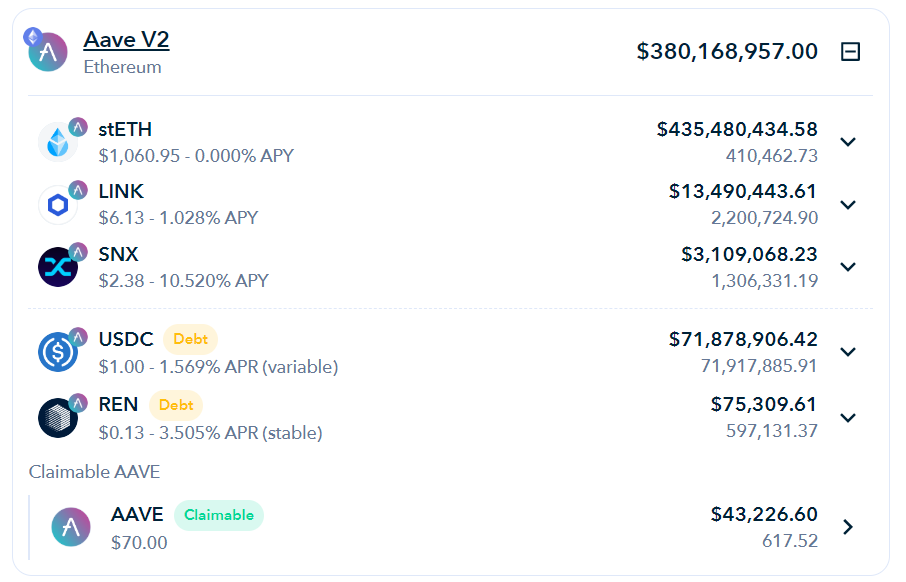The width and height of the screenshot is (906, 582).
Task: Click the USDC token icon
Action: tap(58, 351)
